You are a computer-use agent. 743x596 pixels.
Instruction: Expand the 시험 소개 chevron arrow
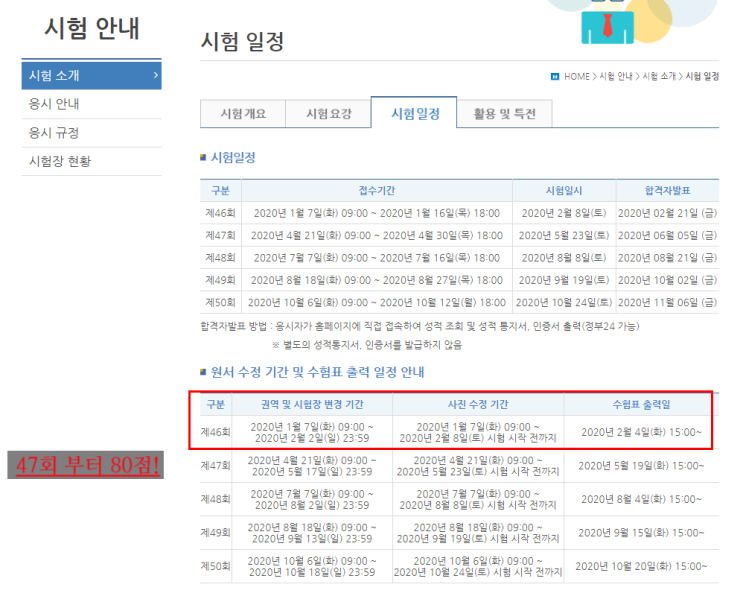click(156, 75)
